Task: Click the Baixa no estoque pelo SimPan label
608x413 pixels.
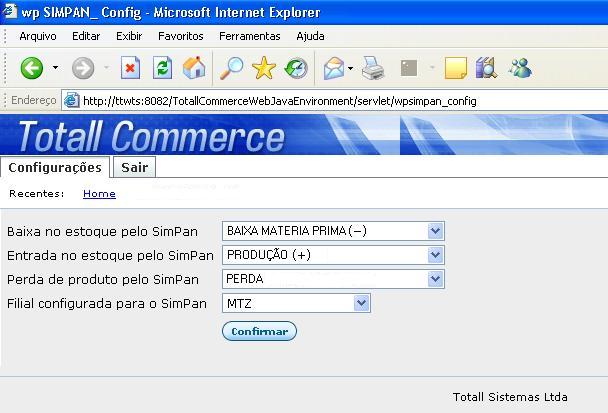Action: (102, 232)
